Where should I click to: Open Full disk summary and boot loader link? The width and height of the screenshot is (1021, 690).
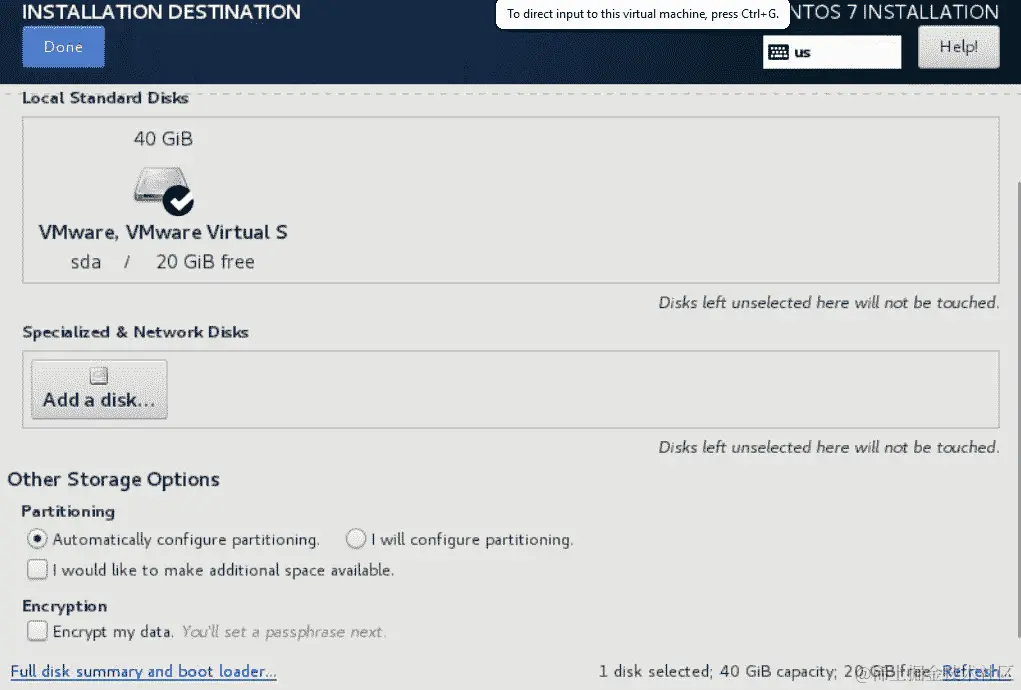click(x=143, y=671)
